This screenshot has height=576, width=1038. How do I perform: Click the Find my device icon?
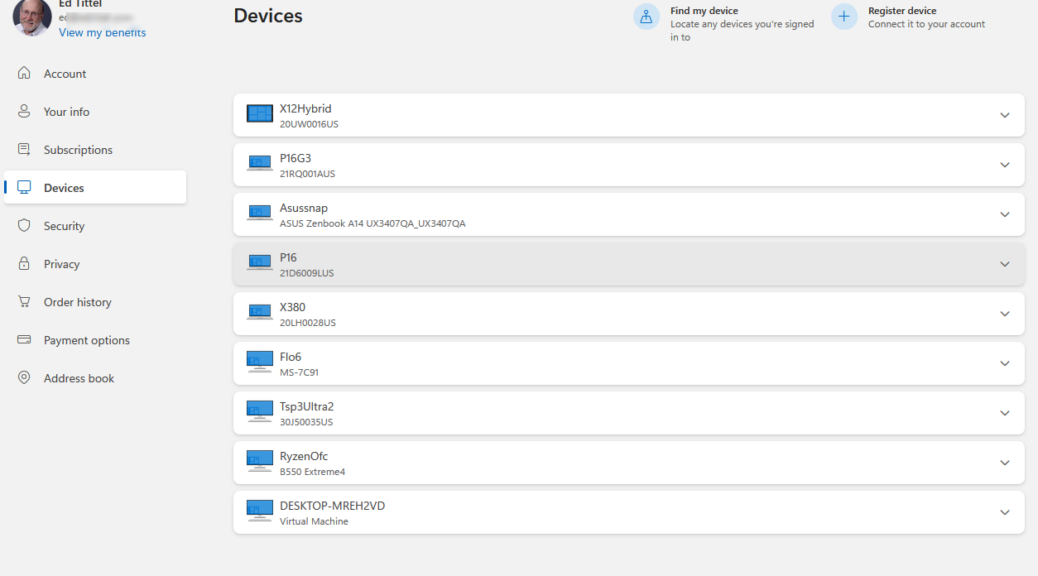coord(646,17)
